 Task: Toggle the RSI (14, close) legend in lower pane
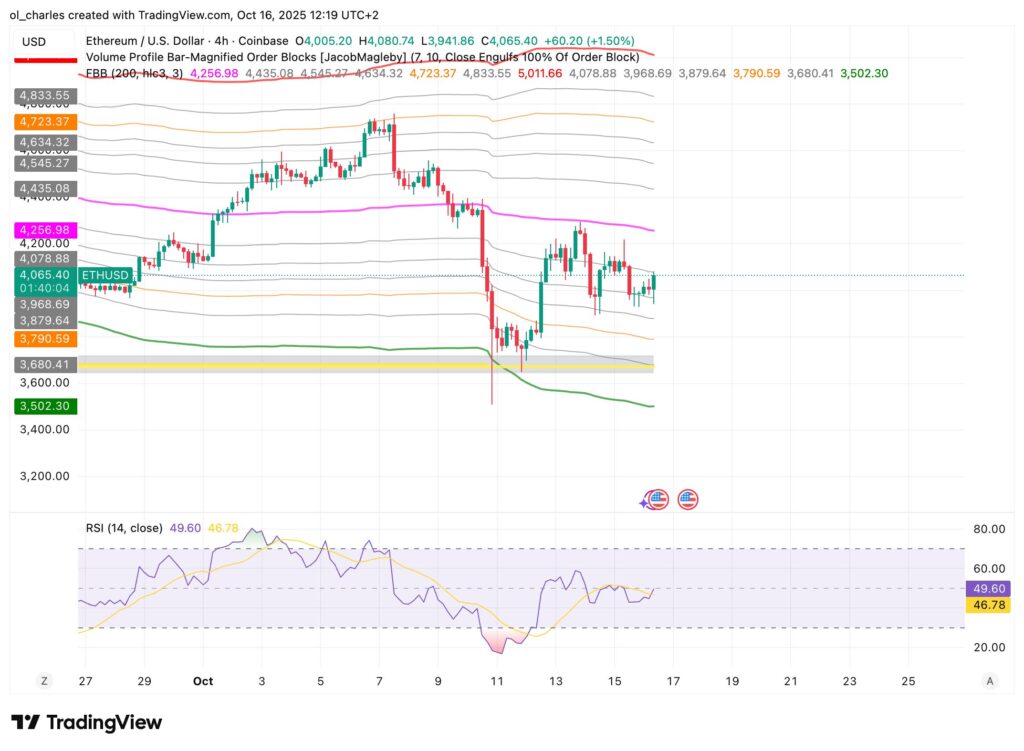(x=123, y=527)
